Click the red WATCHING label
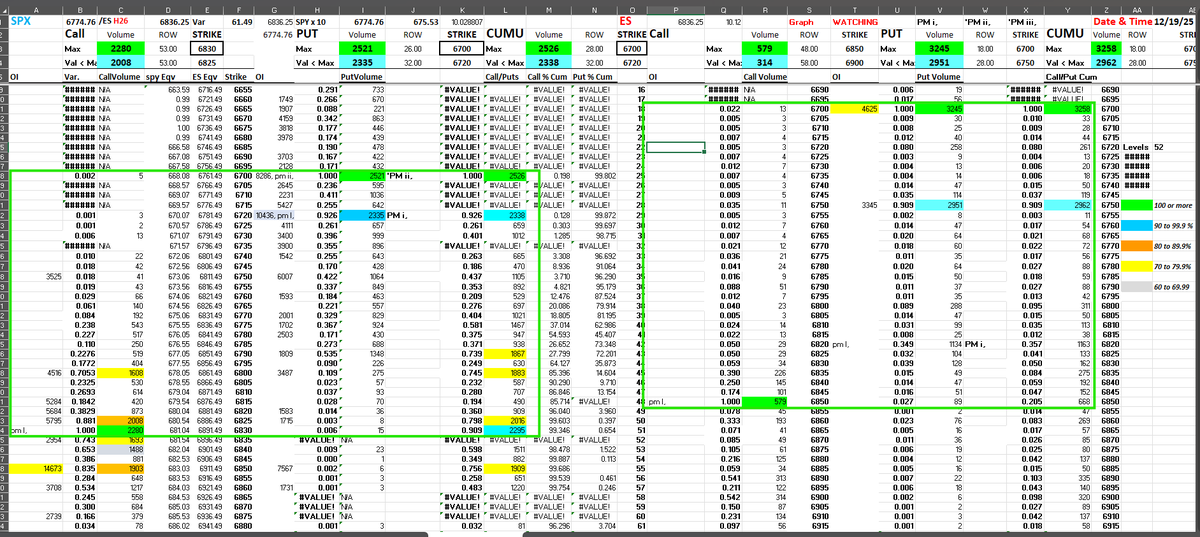The height and width of the screenshot is (537, 1200). click(855, 20)
